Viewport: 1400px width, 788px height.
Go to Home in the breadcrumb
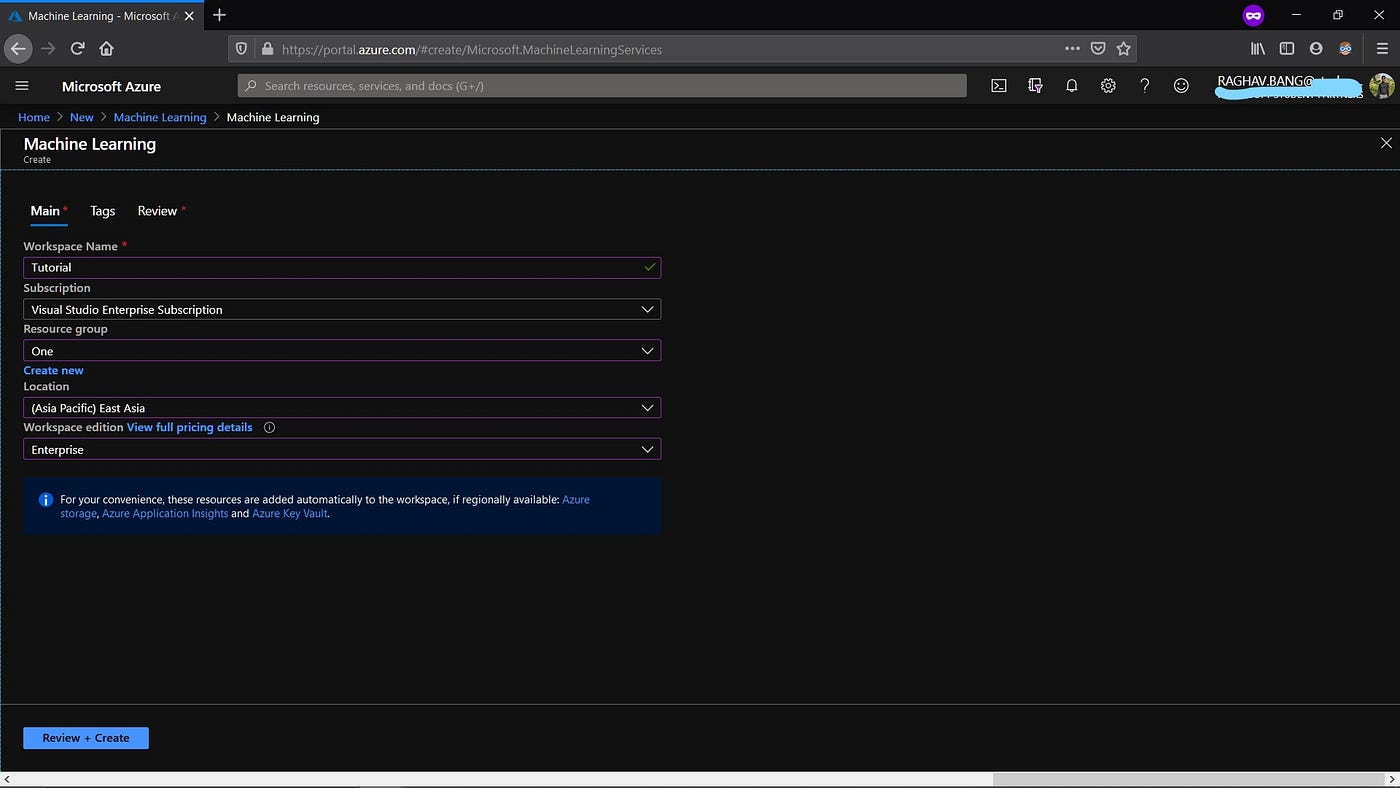34,117
